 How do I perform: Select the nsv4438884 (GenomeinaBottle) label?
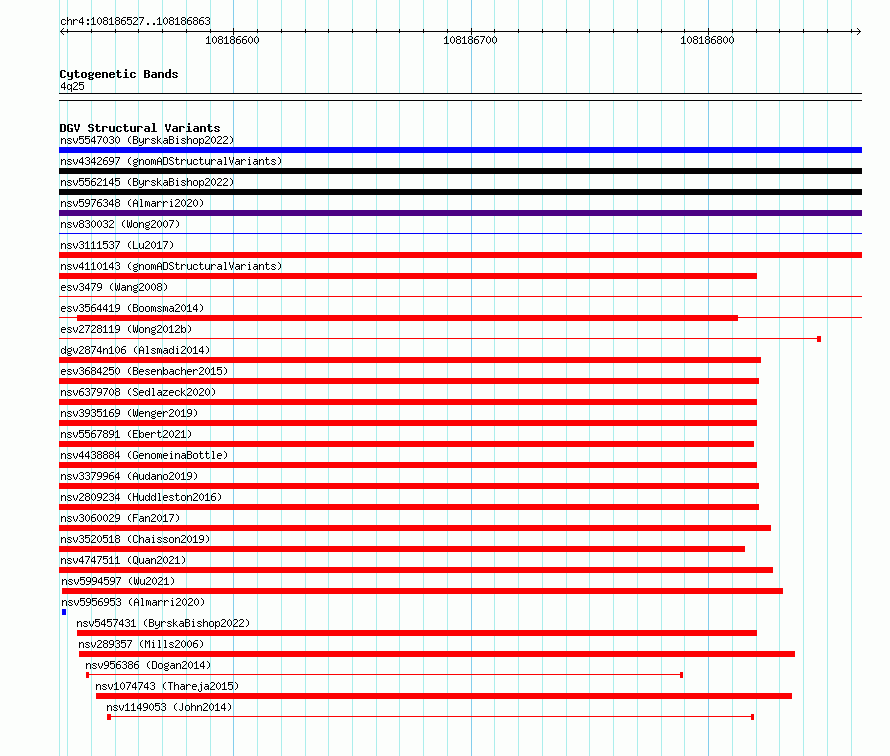click(144, 455)
